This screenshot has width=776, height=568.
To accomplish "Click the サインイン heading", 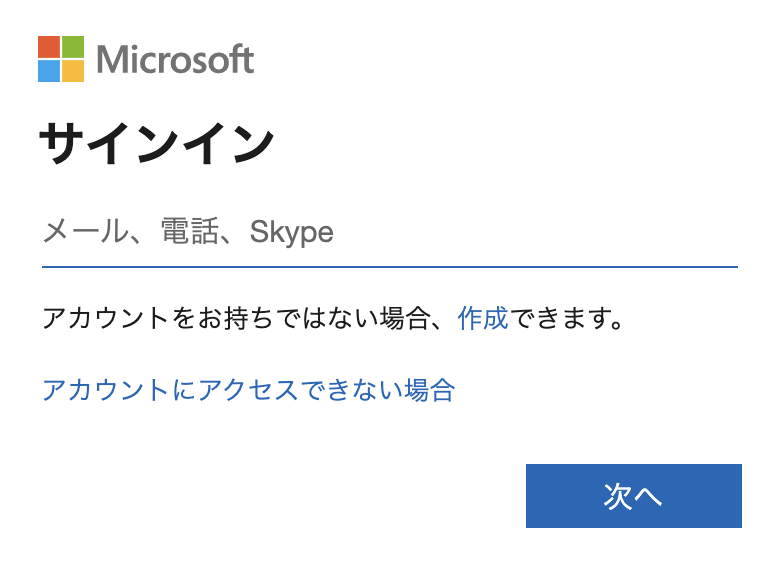I will pyautogui.click(x=156, y=144).
